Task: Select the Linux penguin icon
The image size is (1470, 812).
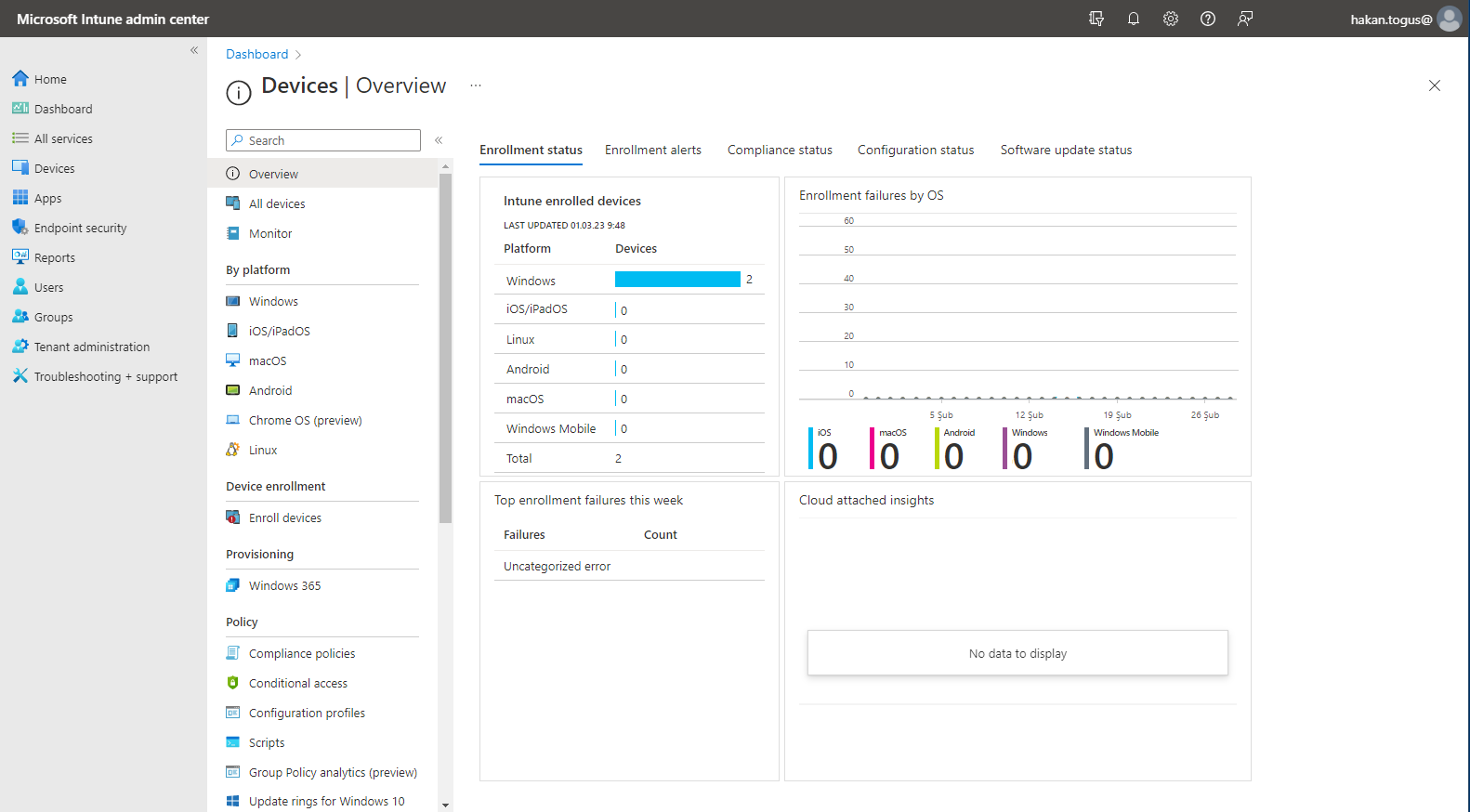Action: 233,450
